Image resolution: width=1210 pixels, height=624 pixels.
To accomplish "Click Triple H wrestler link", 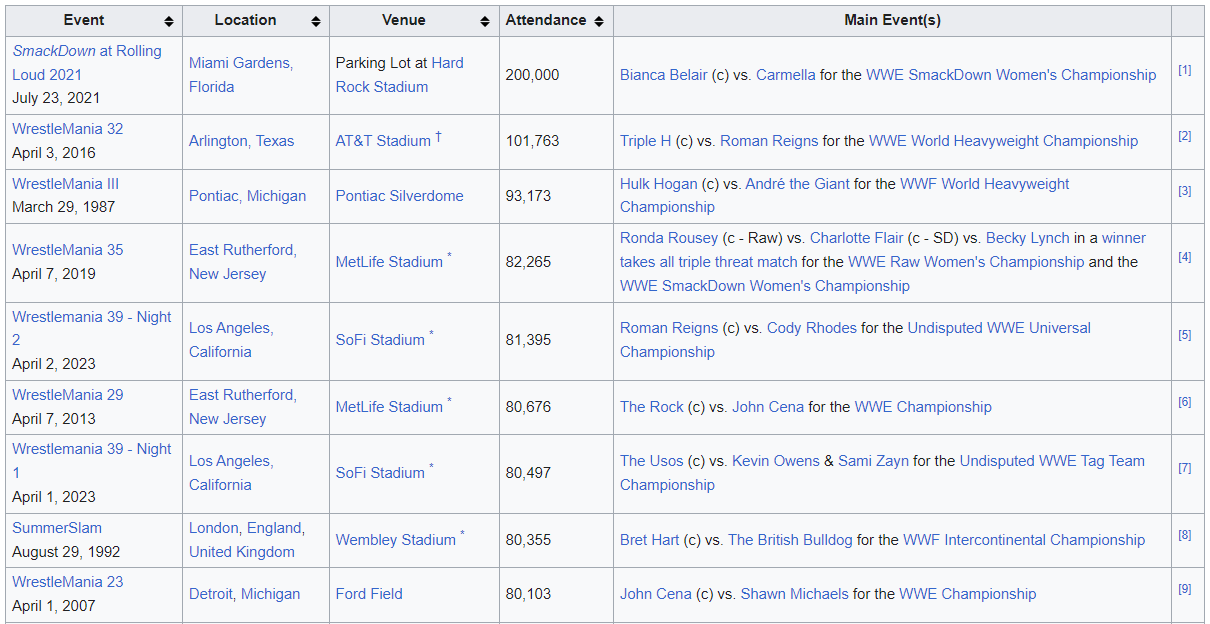I will (x=646, y=140).
